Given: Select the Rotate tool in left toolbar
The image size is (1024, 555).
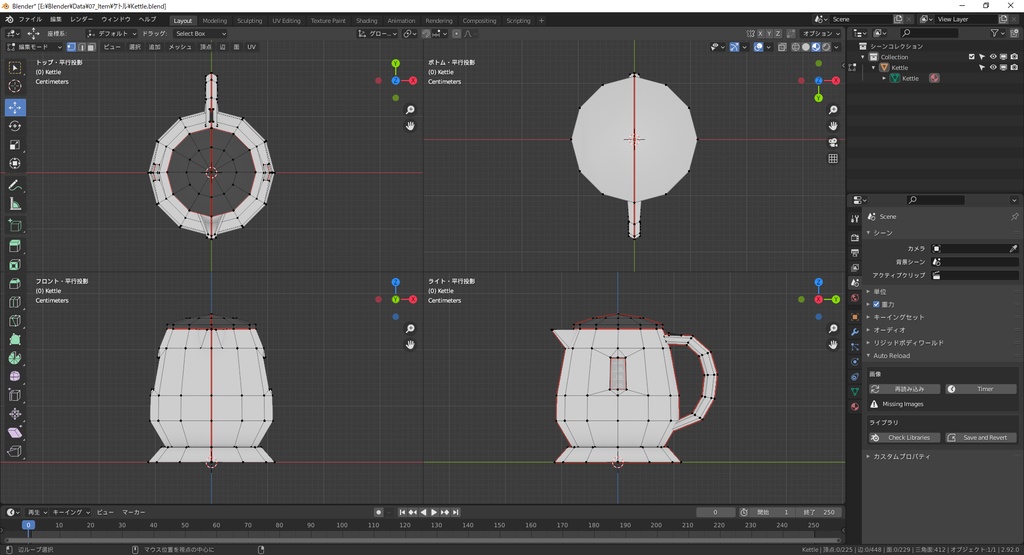Looking at the screenshot, I should point(15,125).
